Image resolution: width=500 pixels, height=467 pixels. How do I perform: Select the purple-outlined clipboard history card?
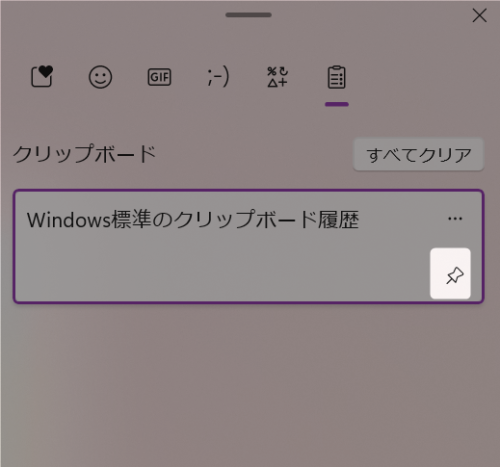(248, 246)
